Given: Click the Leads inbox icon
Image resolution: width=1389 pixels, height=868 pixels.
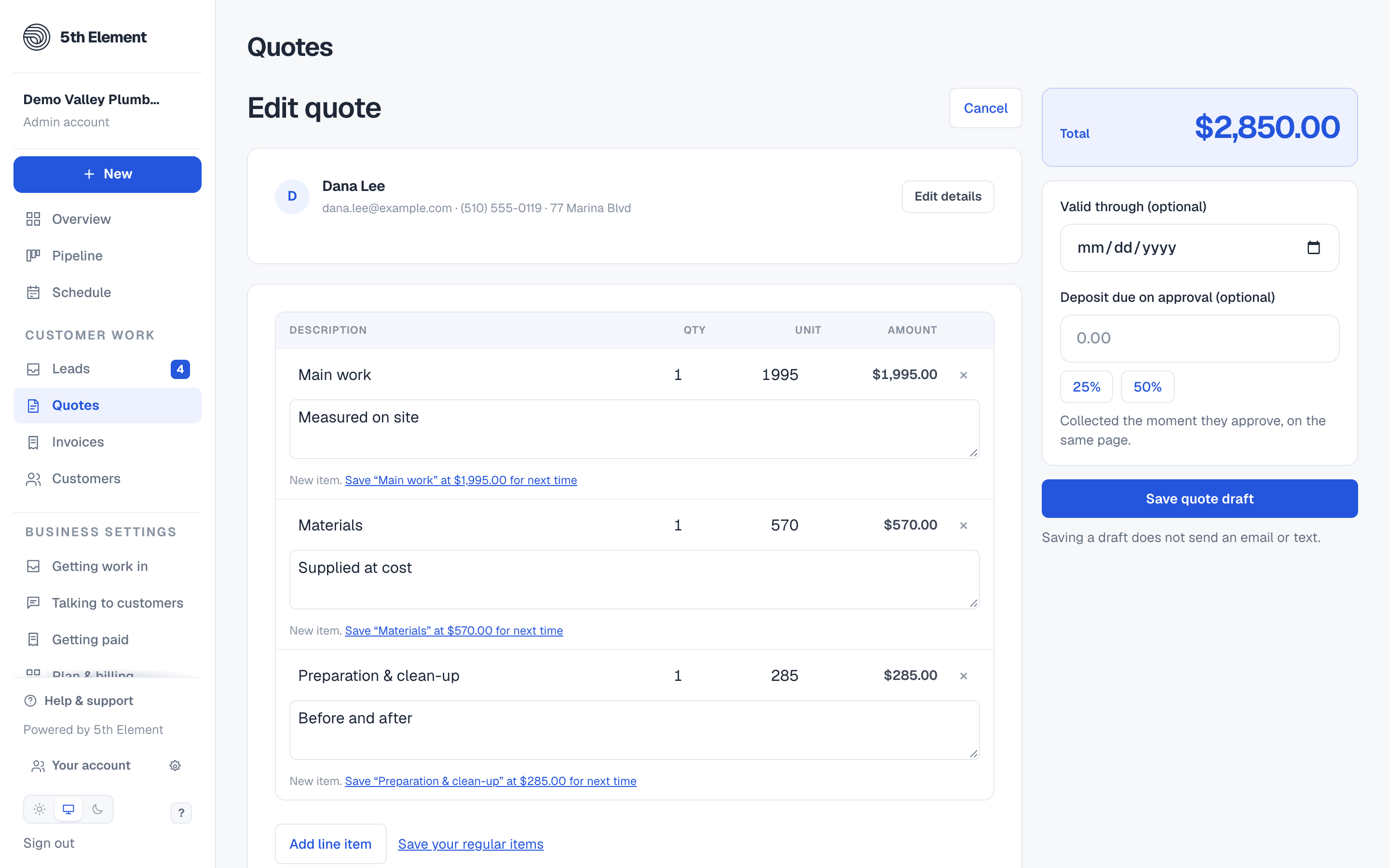Looking at the screenshot, I should click(x=33, y=369).
